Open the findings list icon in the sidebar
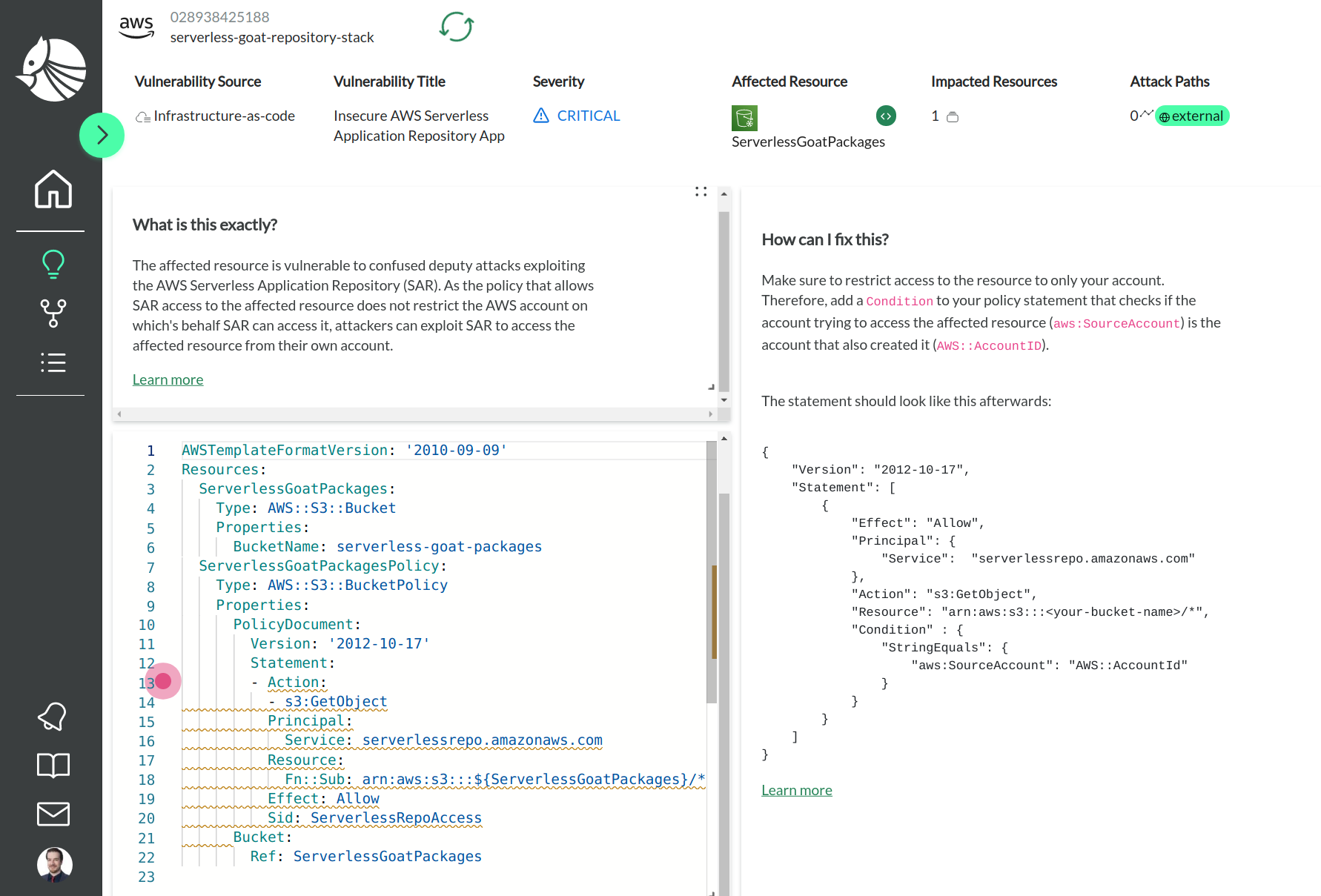The image size is (1321, 896). 52,362
